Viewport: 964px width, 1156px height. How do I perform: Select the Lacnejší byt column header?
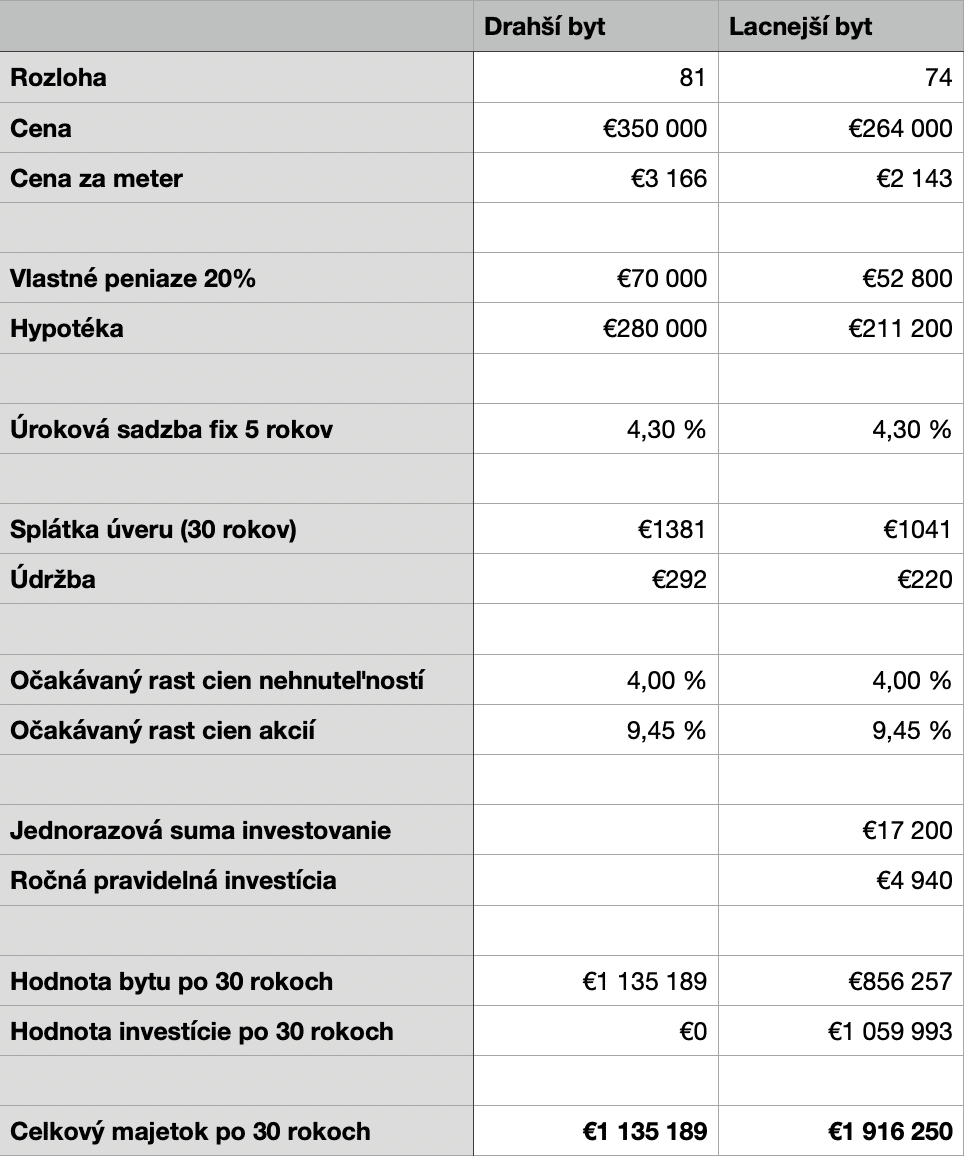(841, 27)
